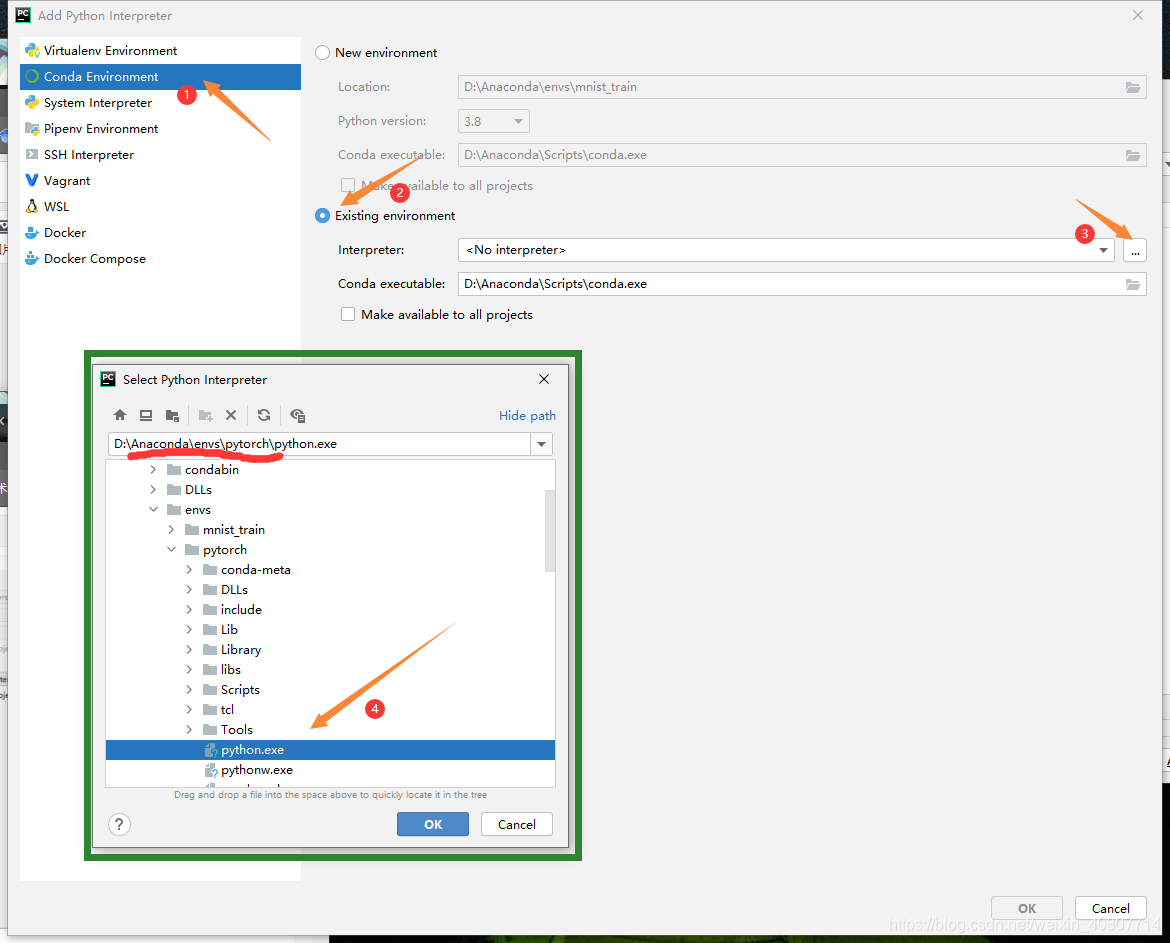The width and height of the screenshot is (1170, 943).
Task: Select the include folder
Action: click(x=331, y=610)
